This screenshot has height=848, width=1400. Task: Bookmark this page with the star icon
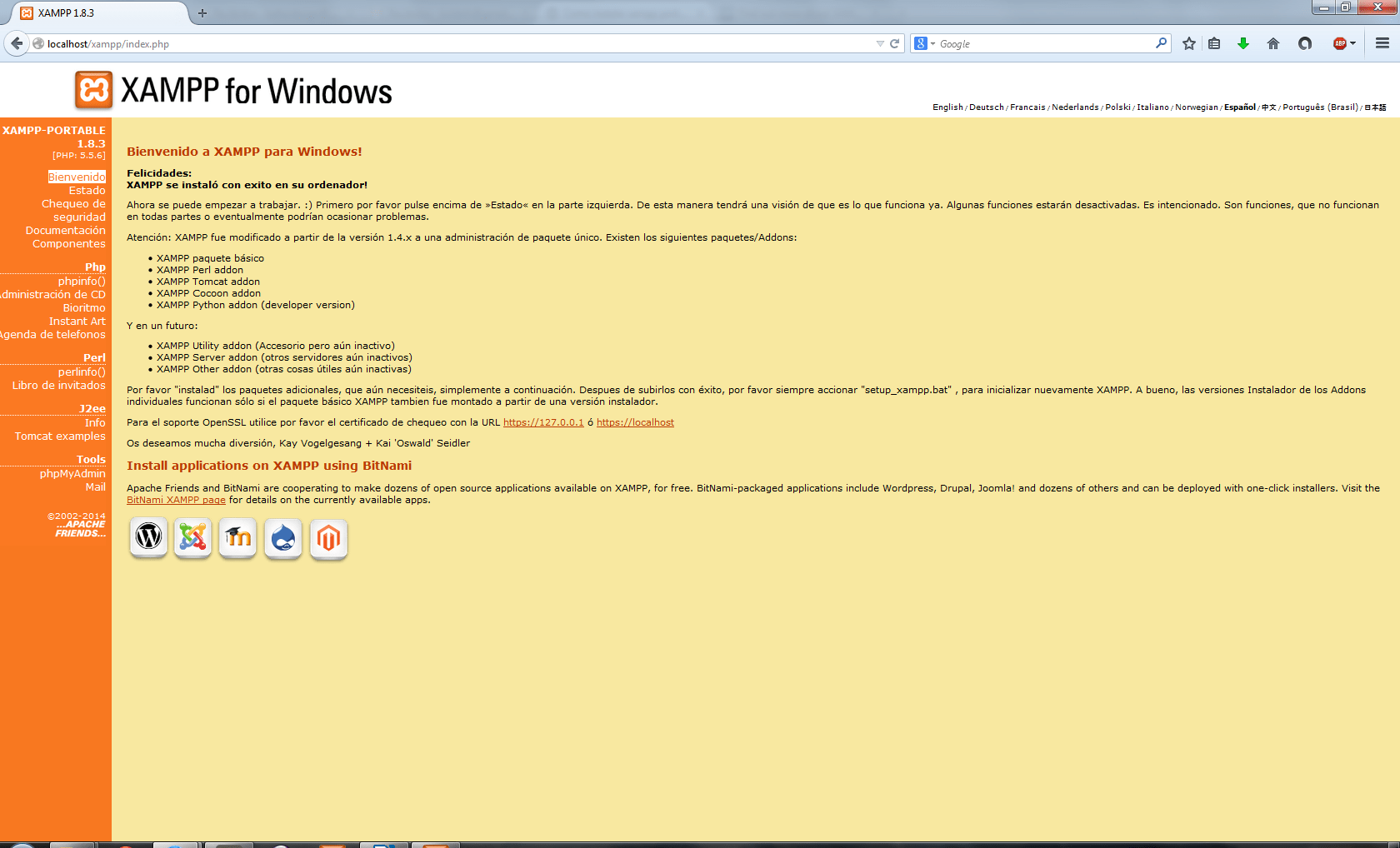[1189, 43]
